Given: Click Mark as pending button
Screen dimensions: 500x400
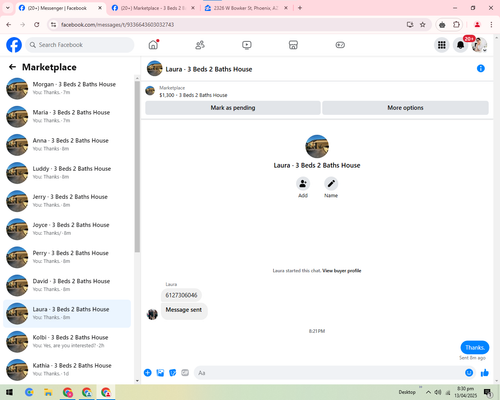Looking at the screenshot, I should pos(233,108).
